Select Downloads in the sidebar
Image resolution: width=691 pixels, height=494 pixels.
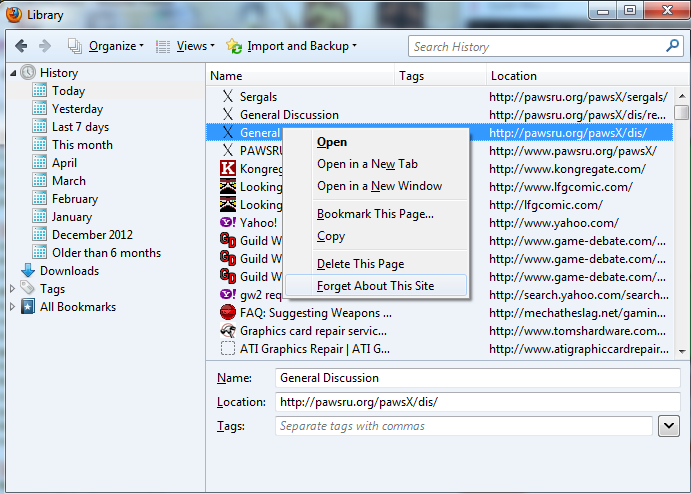pyautogui.click(x=70, y=271)
